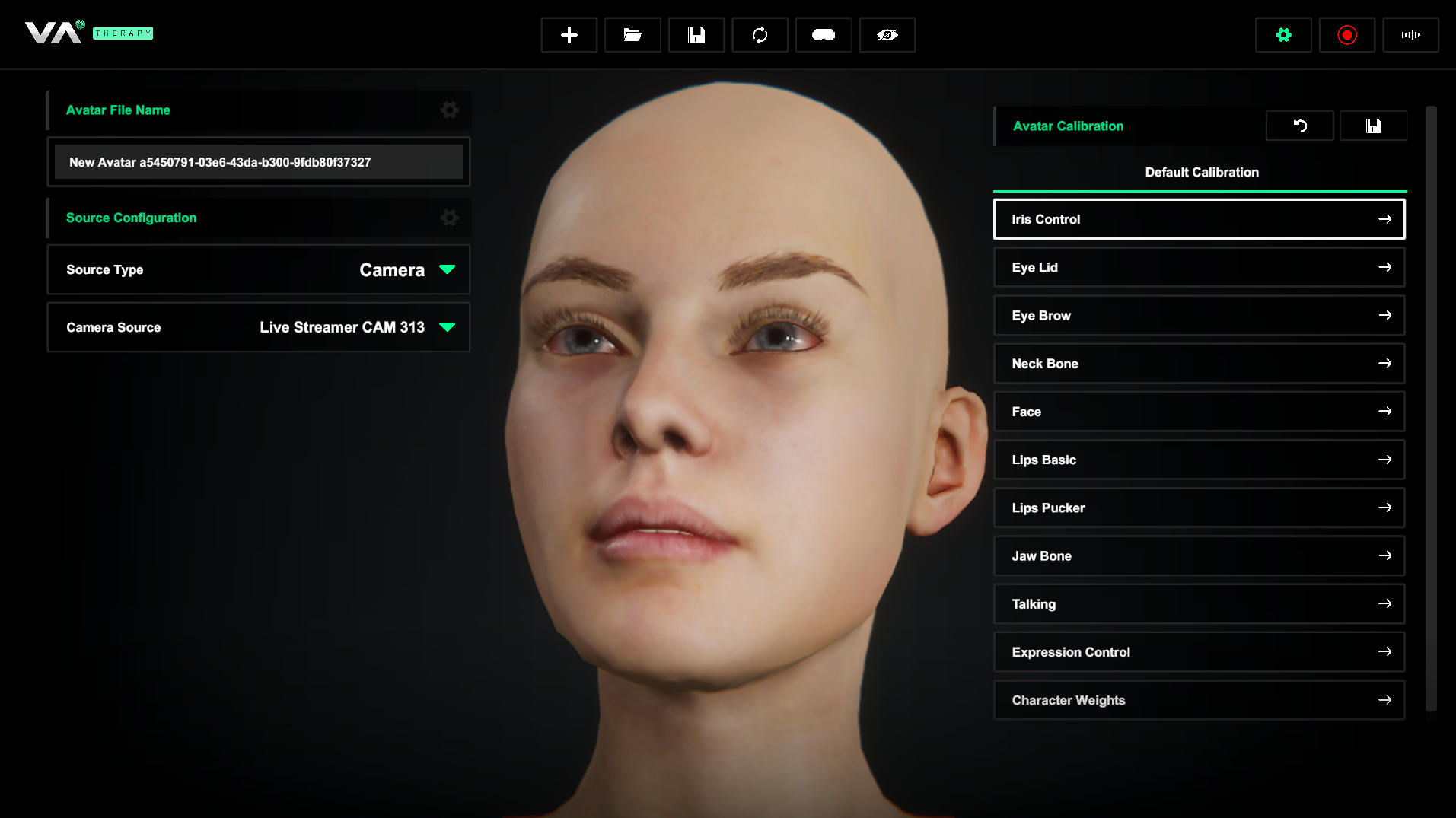
Task: Click the VR headset icon
Action: coord(823,35)
